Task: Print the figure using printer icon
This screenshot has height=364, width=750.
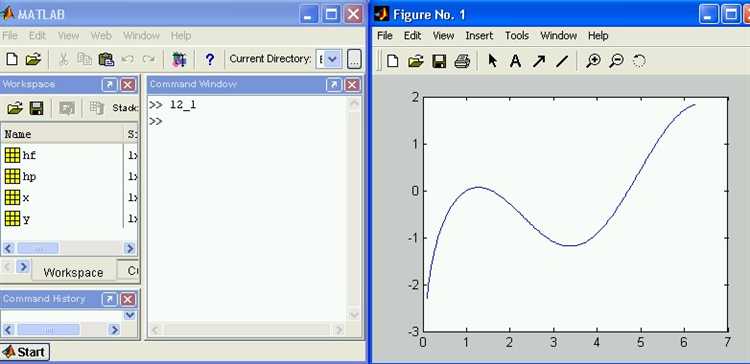Action: (x=462, y=61)
